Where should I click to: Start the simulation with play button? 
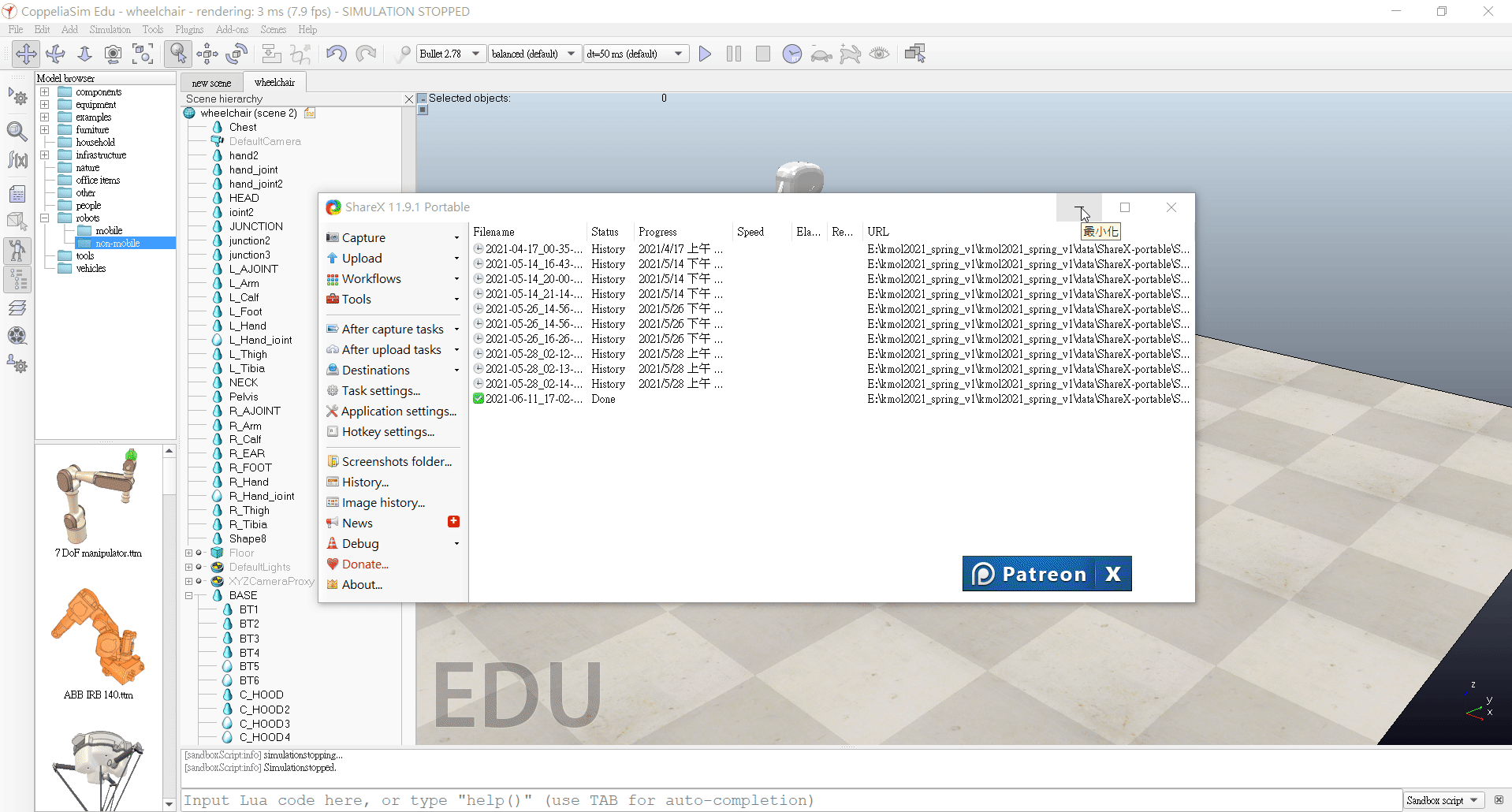pos(705,54)
